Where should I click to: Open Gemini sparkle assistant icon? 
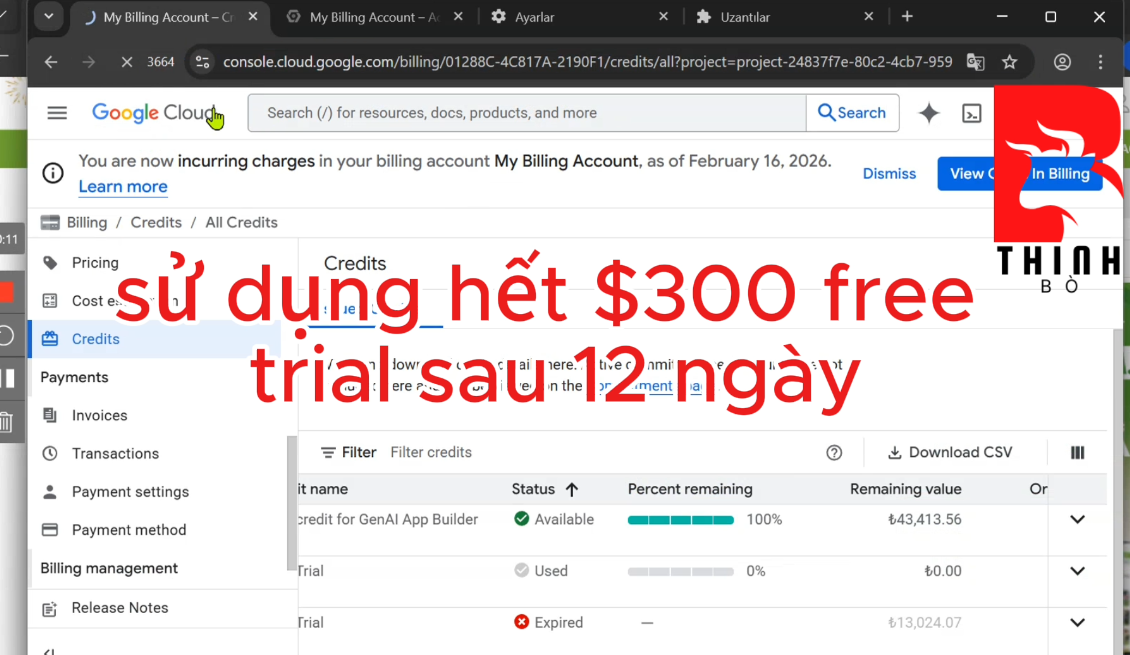point(929,113)
